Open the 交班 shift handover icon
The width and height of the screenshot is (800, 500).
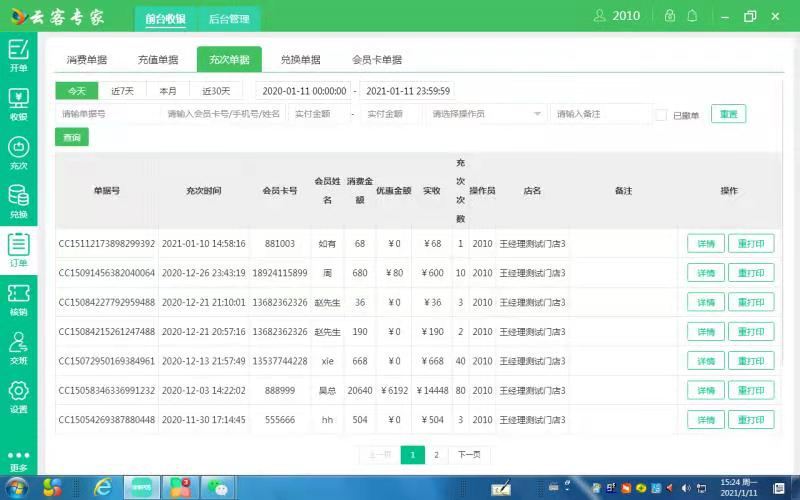(x=18, y=348)
